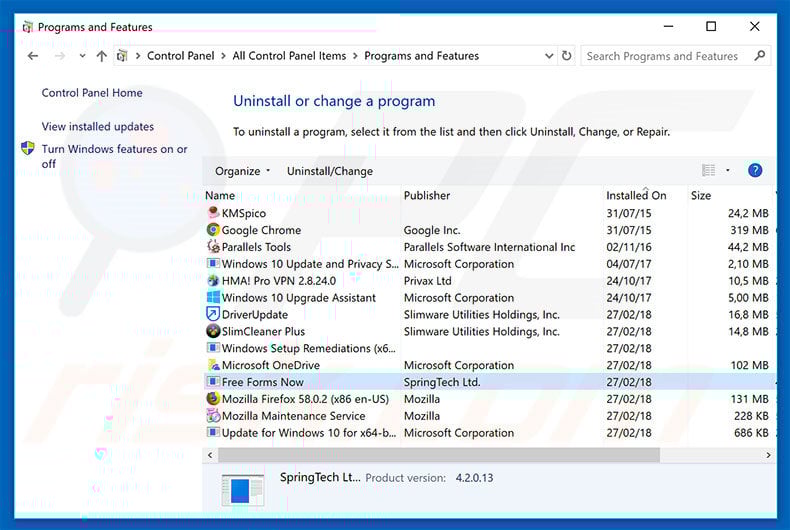Click the SpringTech Ltd. publisher cell

(x=442, y=382)
